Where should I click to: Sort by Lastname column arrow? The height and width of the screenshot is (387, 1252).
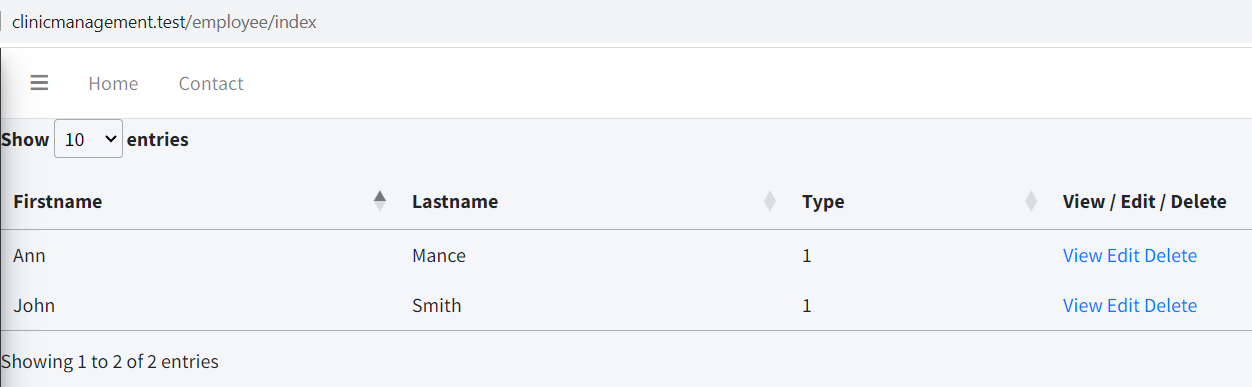[770, 201]
